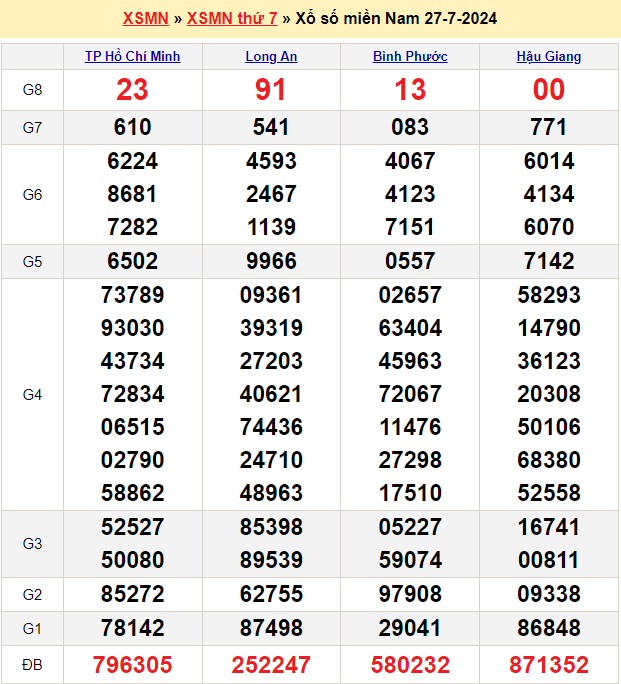Click the special prize number 796305
The width and height of the screenshot is (621, 684).
pos(133,664)
